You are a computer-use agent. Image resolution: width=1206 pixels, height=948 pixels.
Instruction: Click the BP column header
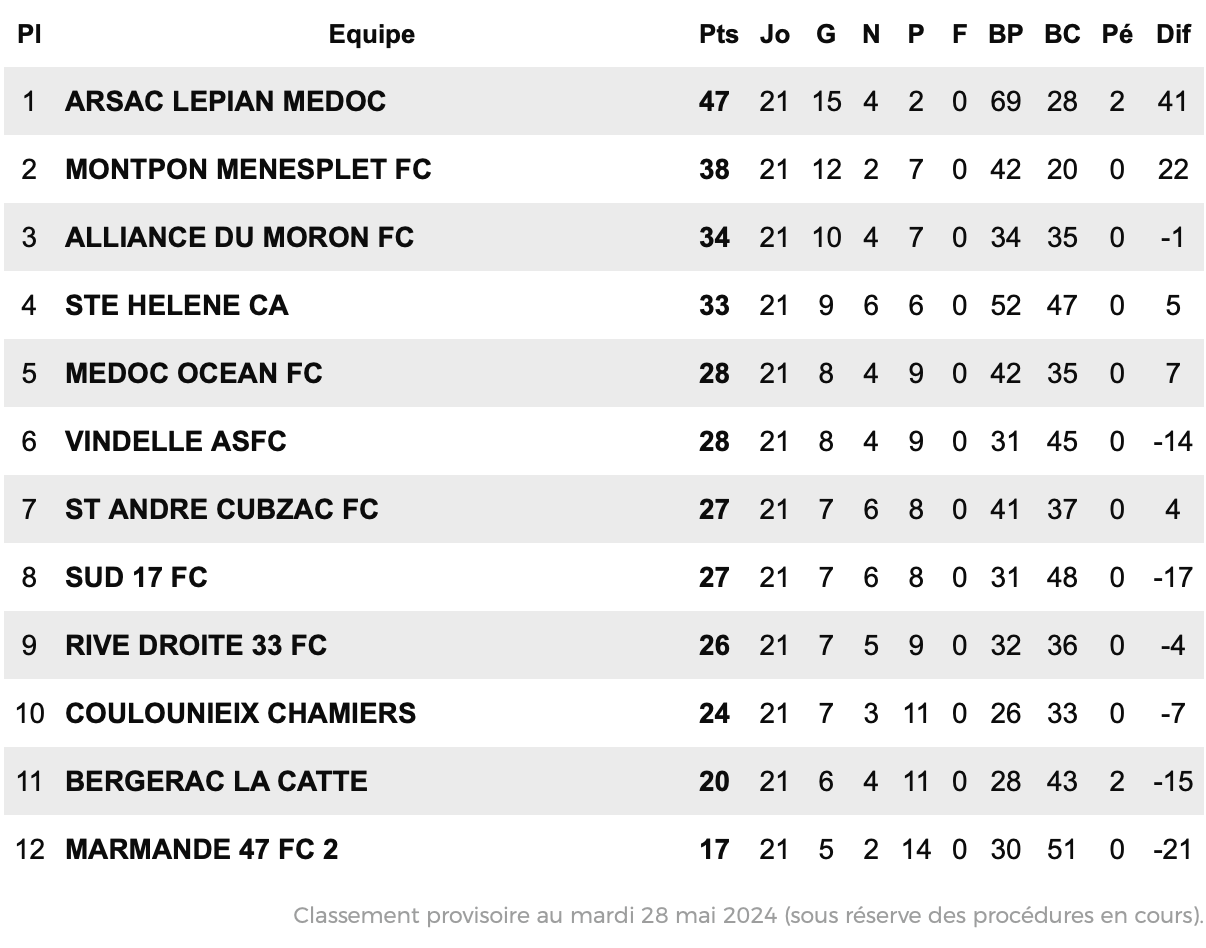(x=1005, y=34)
